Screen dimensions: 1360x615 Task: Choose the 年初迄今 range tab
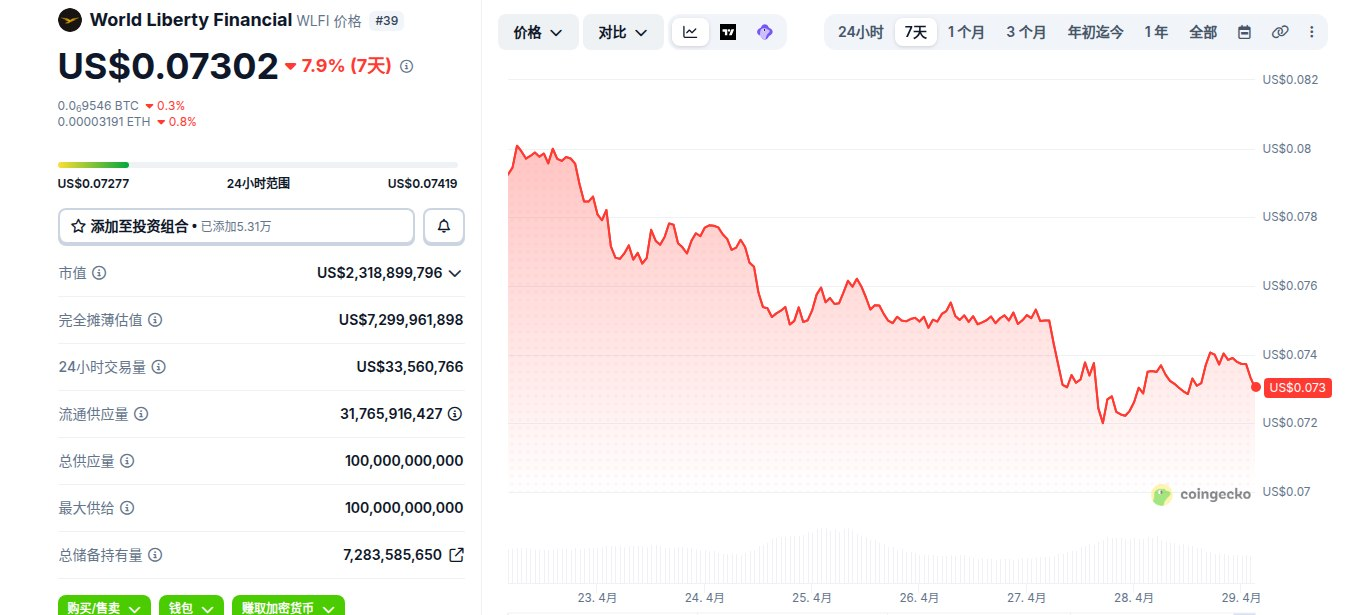point(1096,32)
